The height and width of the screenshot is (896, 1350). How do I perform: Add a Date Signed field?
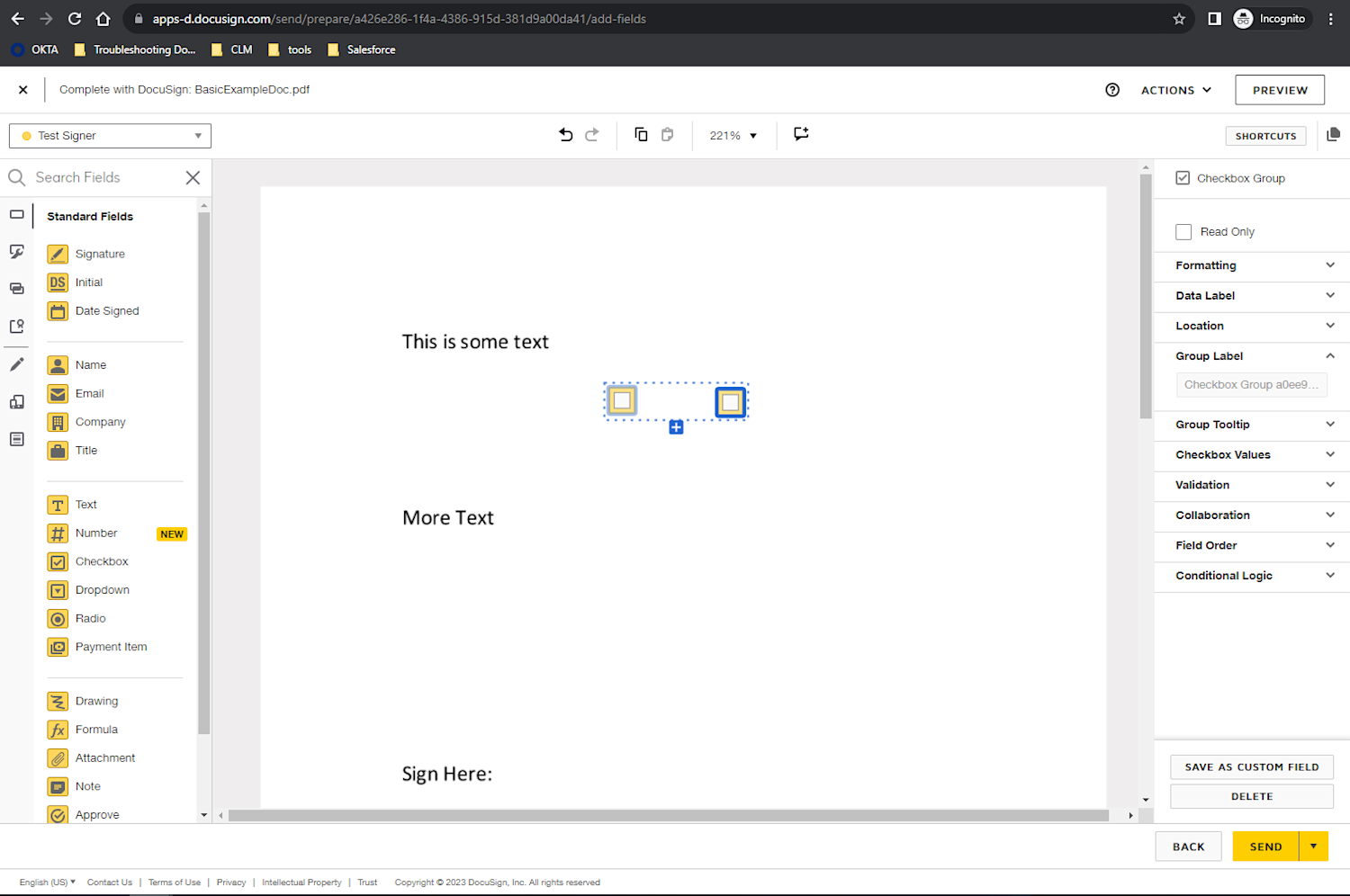point(106,310)
